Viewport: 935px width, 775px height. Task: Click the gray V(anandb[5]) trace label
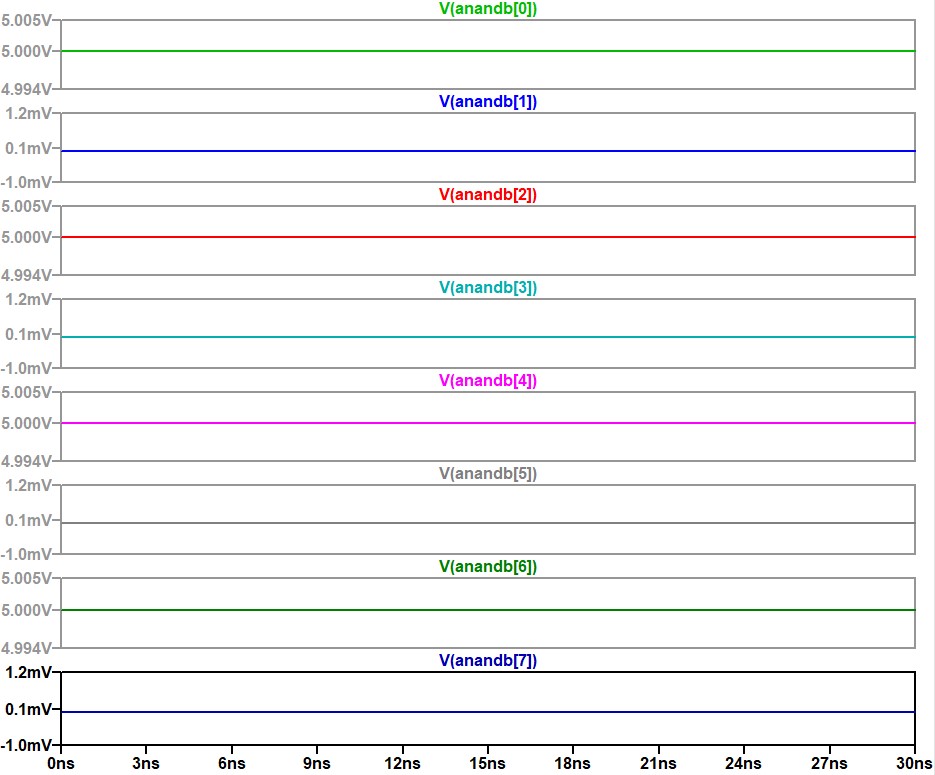[x=488, y=474]
